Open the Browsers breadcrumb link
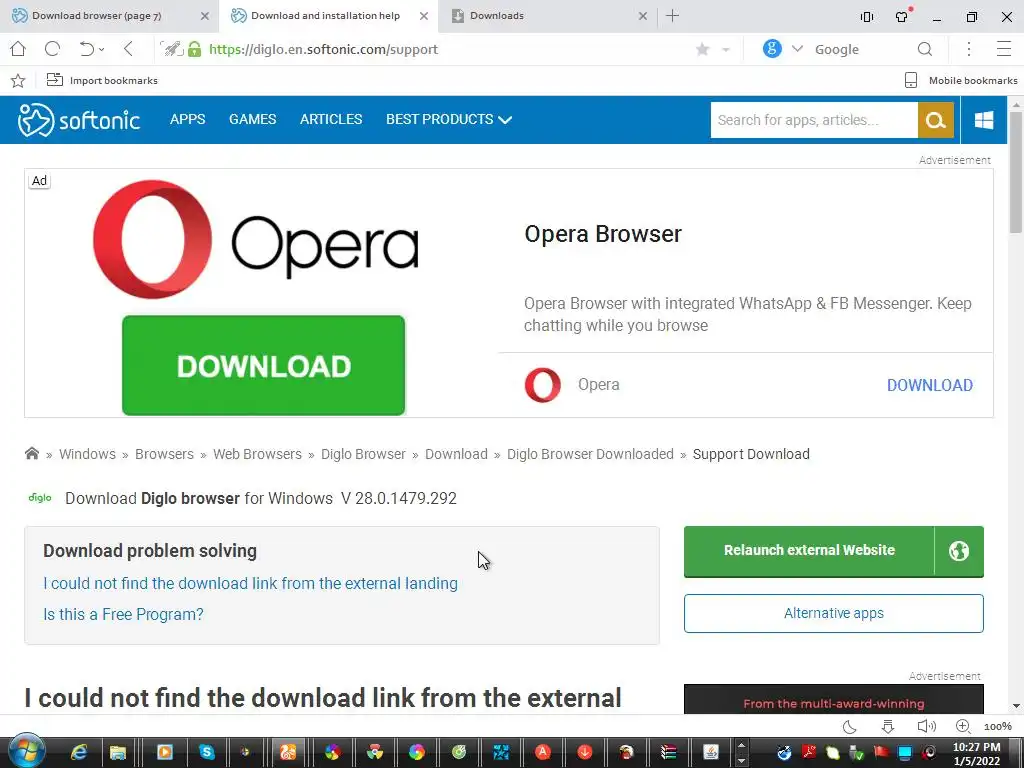The image size is (1024, 768). point(165,454)
